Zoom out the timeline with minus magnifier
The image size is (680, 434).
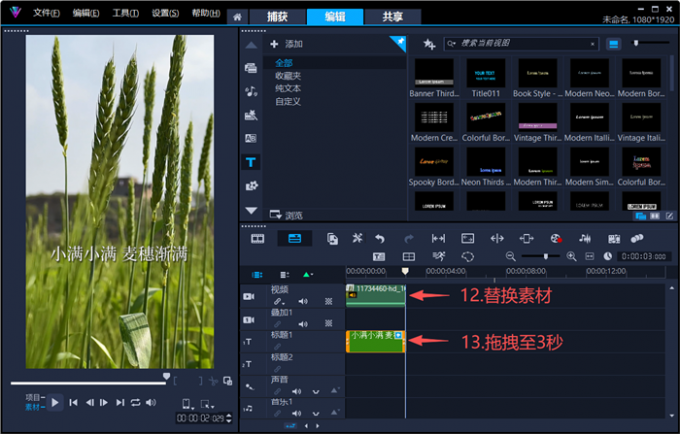click(510, 257)
